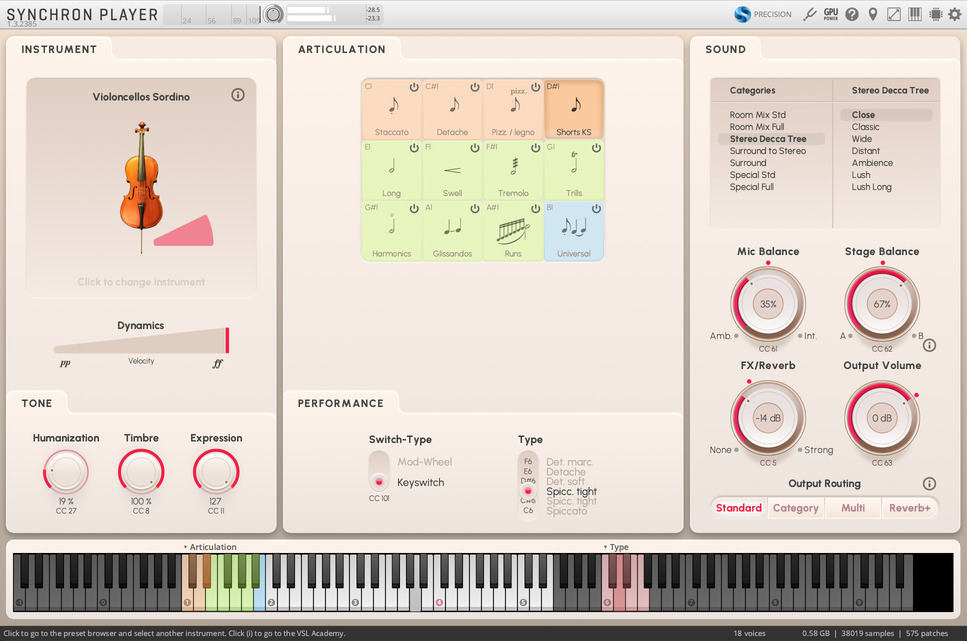Select the Tremolo articulation cell

click(x=513, y=170)
